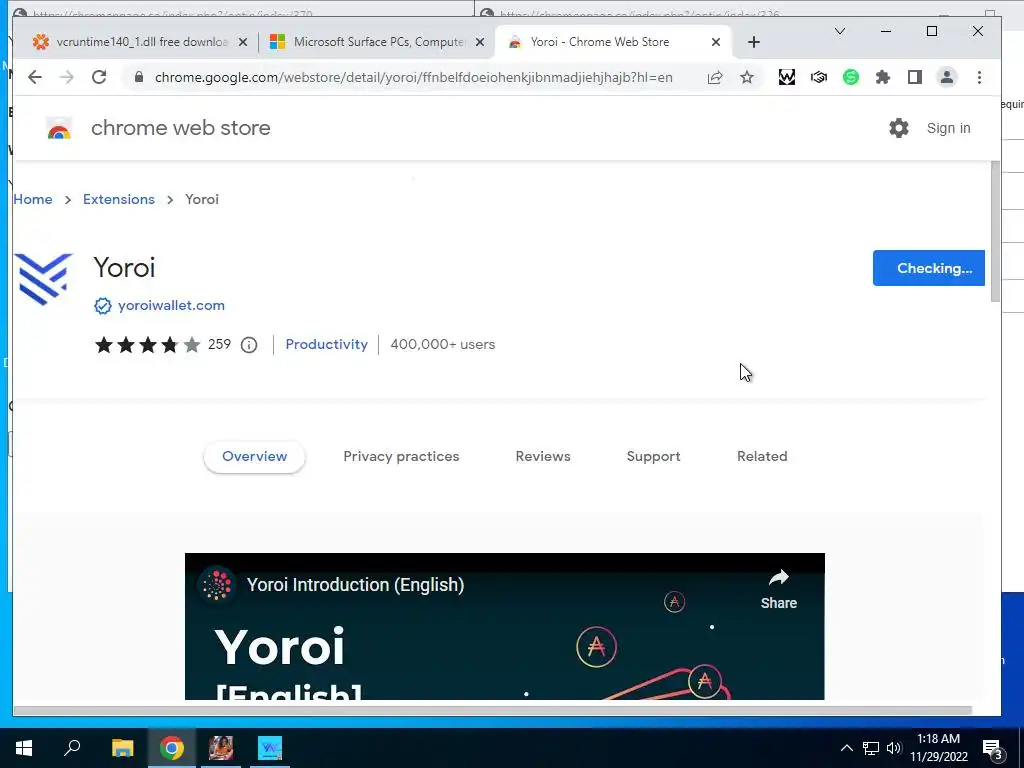Open the Chrome three-dot menu
1024x768 pixels.
coord(979,77)
